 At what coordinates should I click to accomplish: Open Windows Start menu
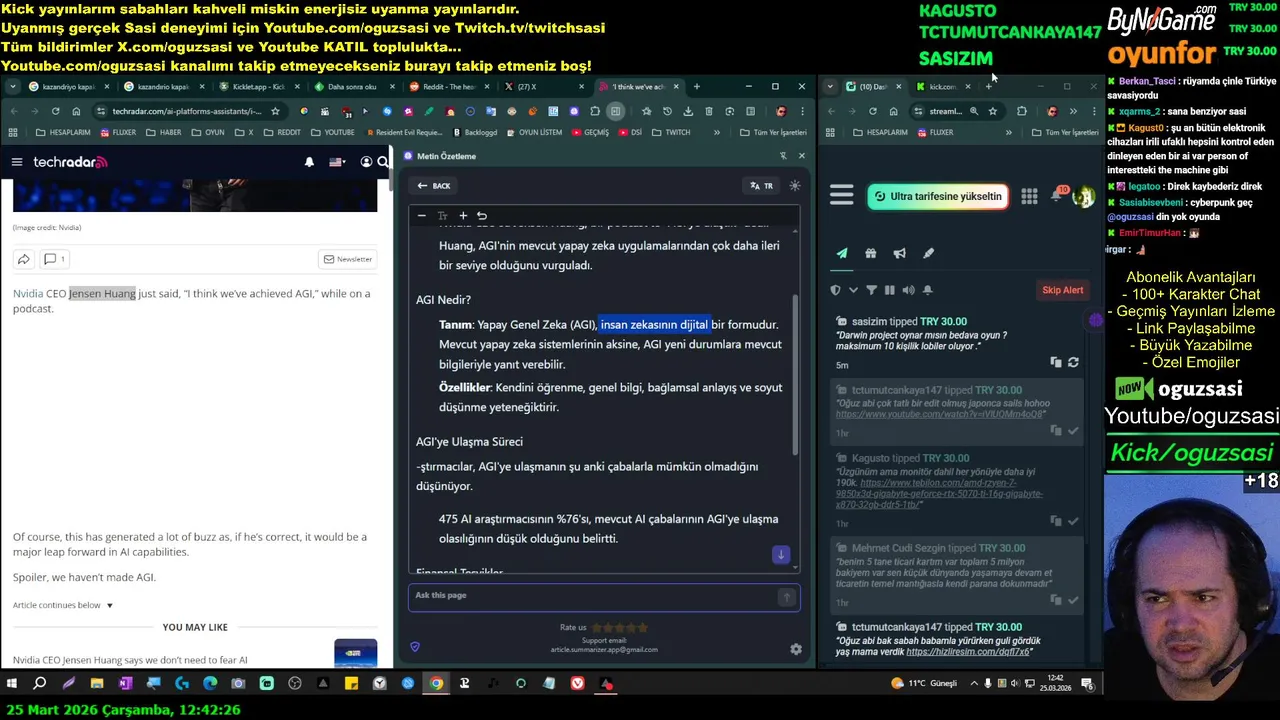(x=12, y=684)
